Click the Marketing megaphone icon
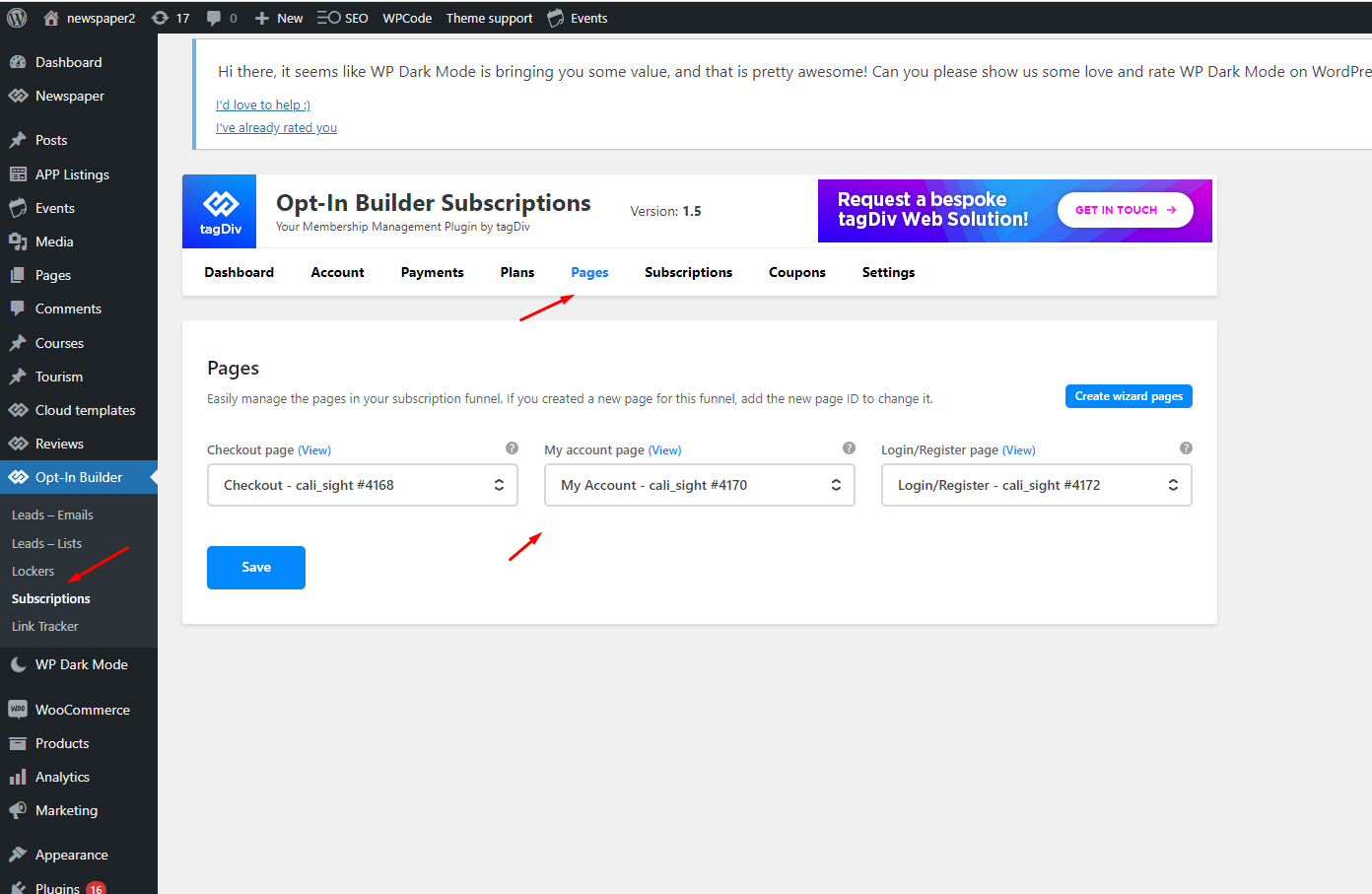 18,810
